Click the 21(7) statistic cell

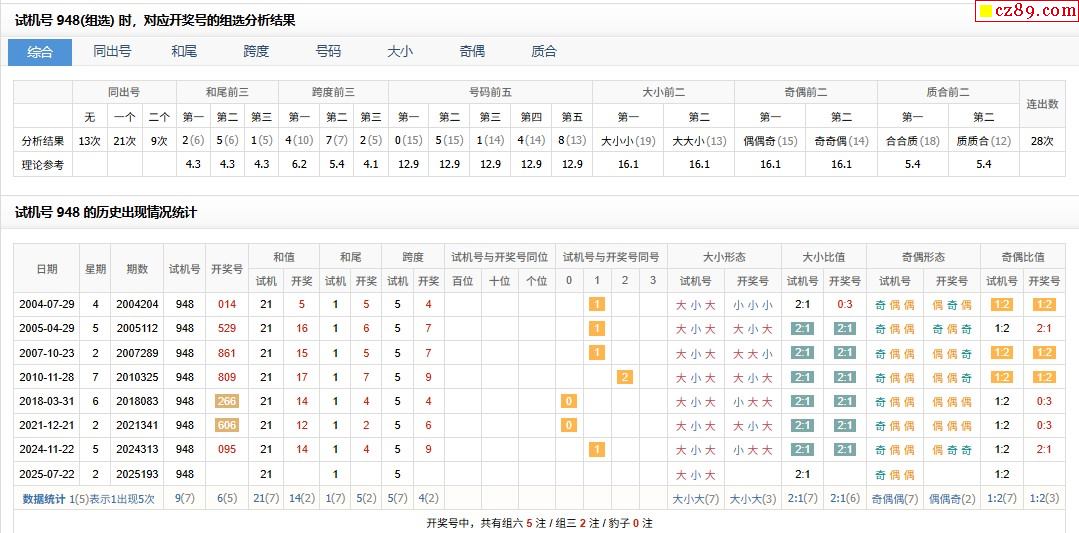(x=266, y=499)
